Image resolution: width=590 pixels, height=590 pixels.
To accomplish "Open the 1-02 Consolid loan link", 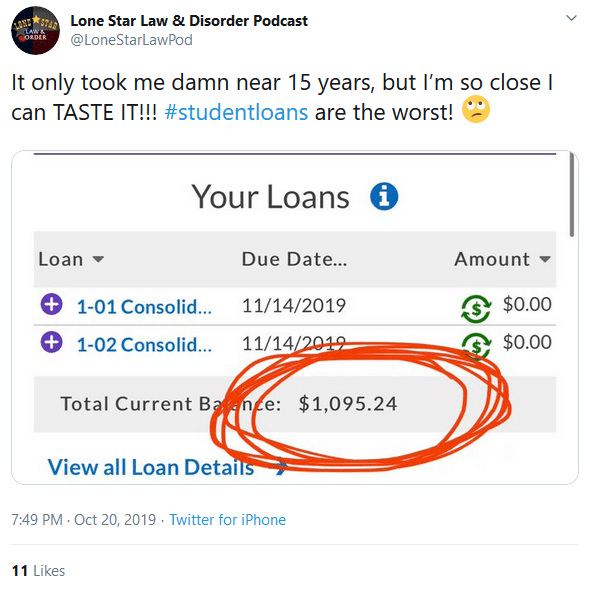I will click(x=144, y=345).
